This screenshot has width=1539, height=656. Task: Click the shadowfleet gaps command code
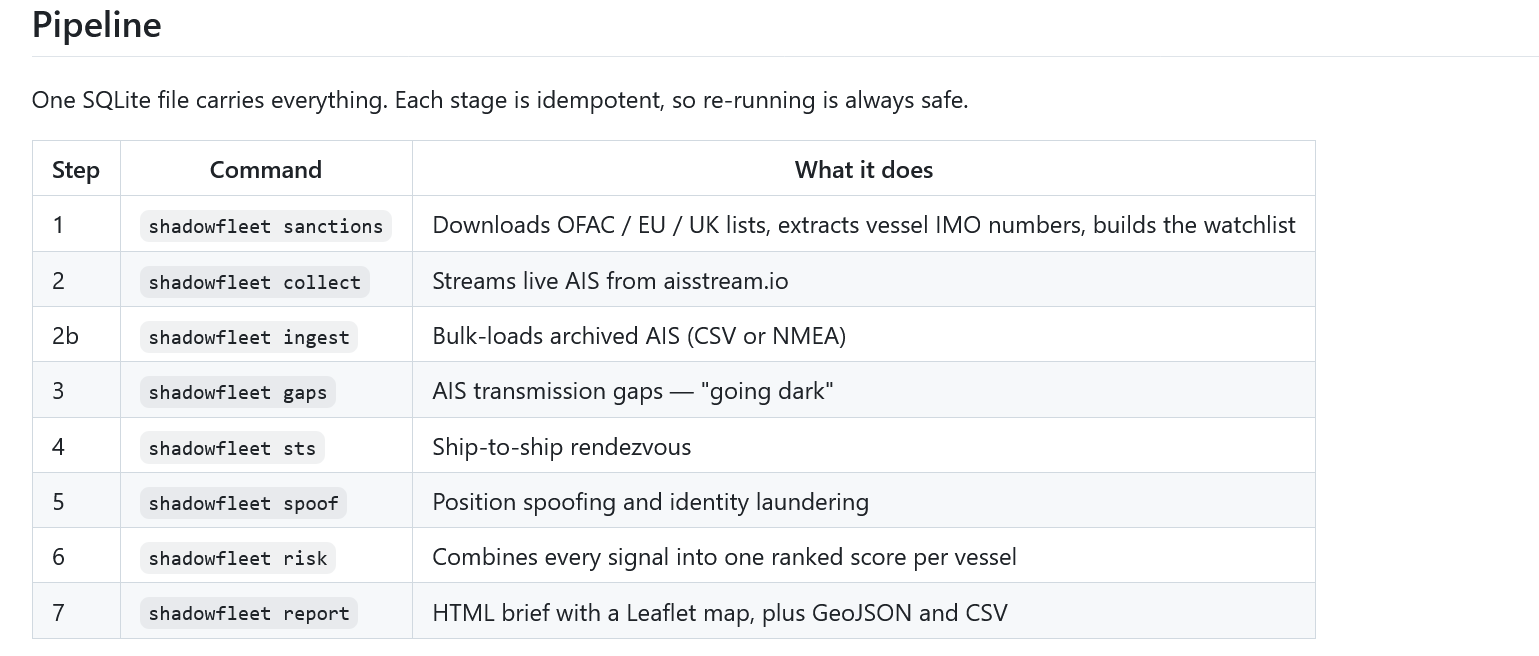tap(238, 392)
